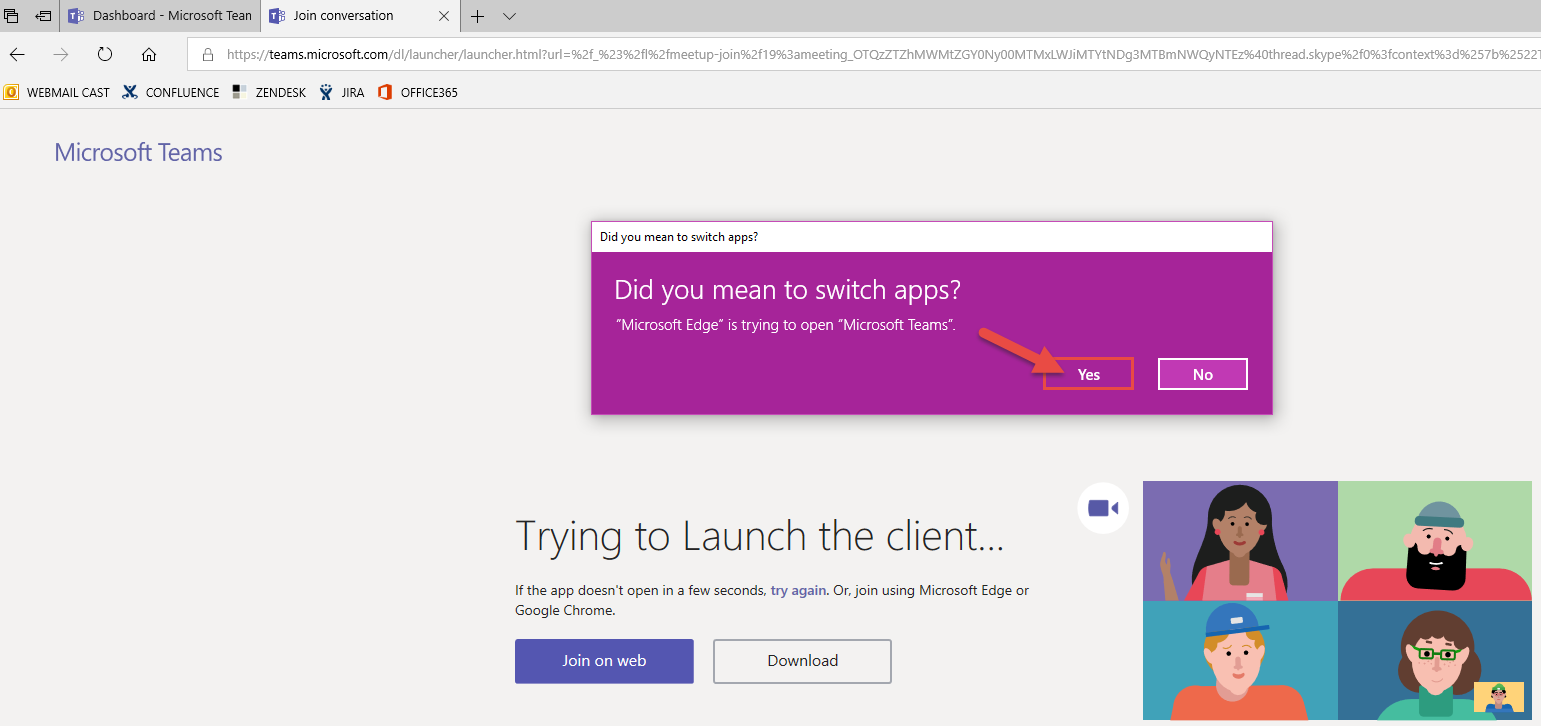This screenshot has width=1541, height=726.
Task: Click the Webmail Cast bookmark icon
Action: [x=12, y=92]
